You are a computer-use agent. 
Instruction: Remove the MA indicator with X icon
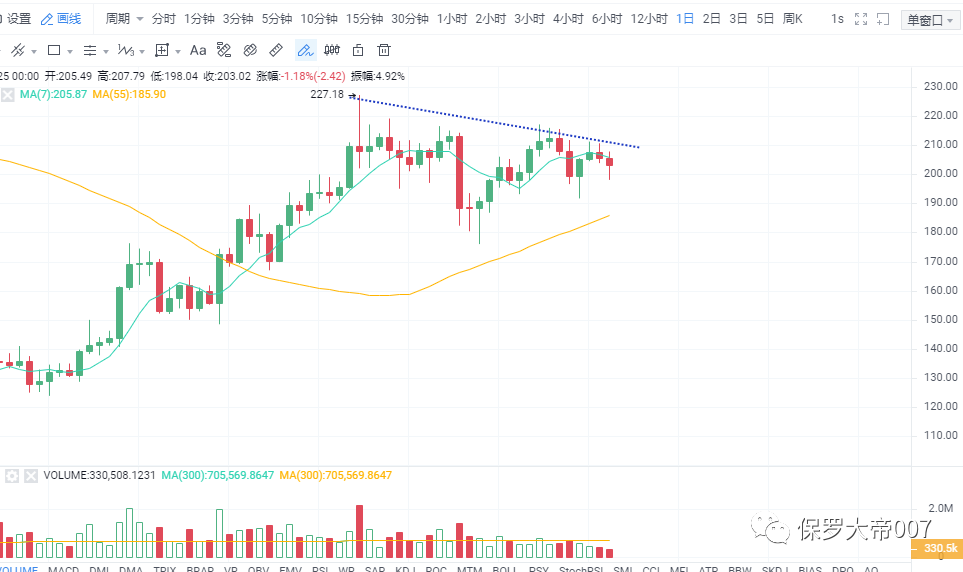pos(7,95)
